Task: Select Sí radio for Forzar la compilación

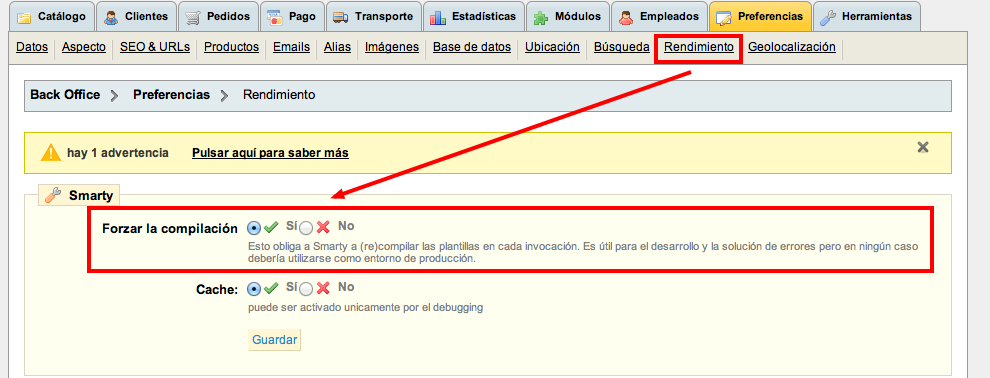Action: [x=254, y=228]
